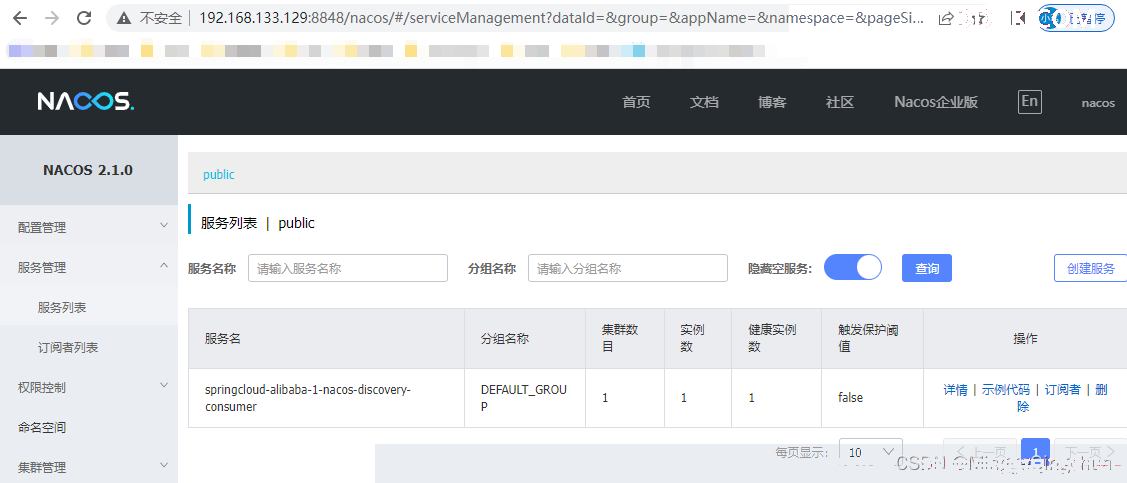Viewport: 1127px width, 483px height.
Task: Click the browser forward arrow
Action: point(52,18)
